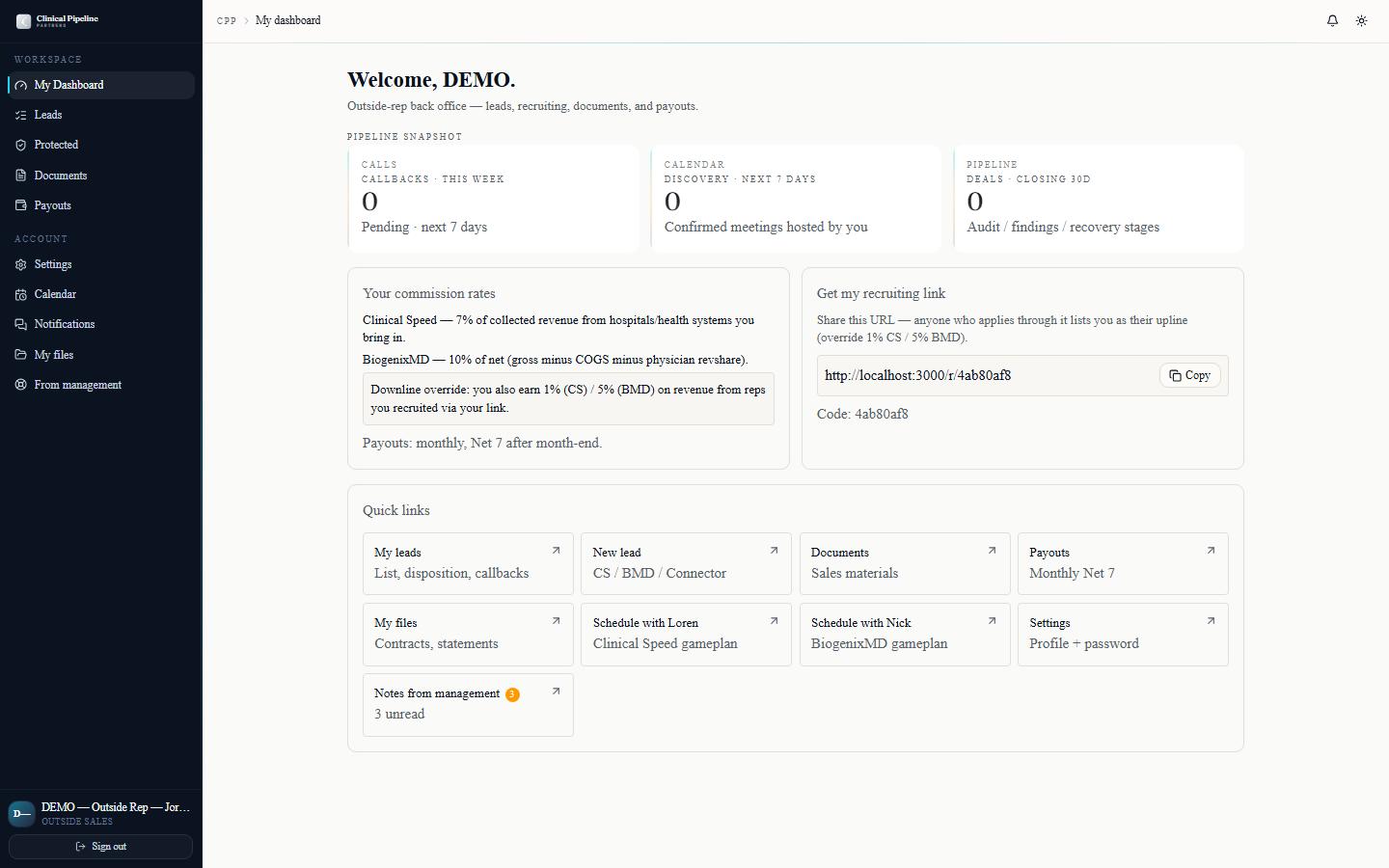Open the Settings card arrow icon
Viewport: 1389px width, 868px height.
coord(1211,621)
